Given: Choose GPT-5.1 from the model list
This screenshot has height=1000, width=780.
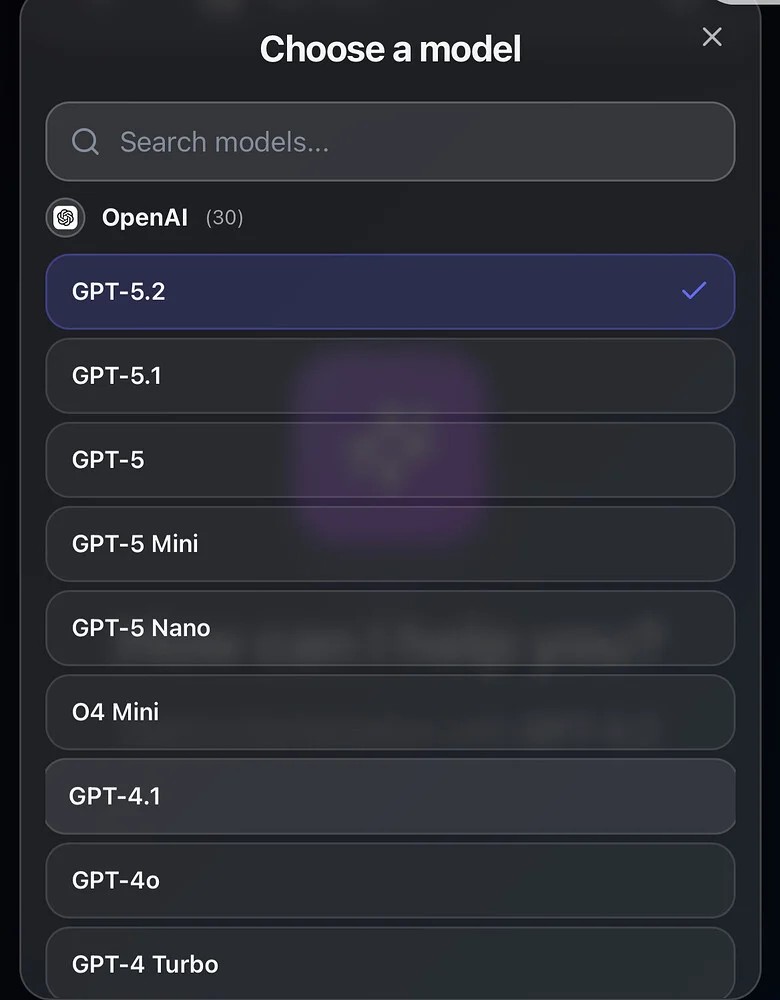Looking at the screenshot, I should [390, 376].
